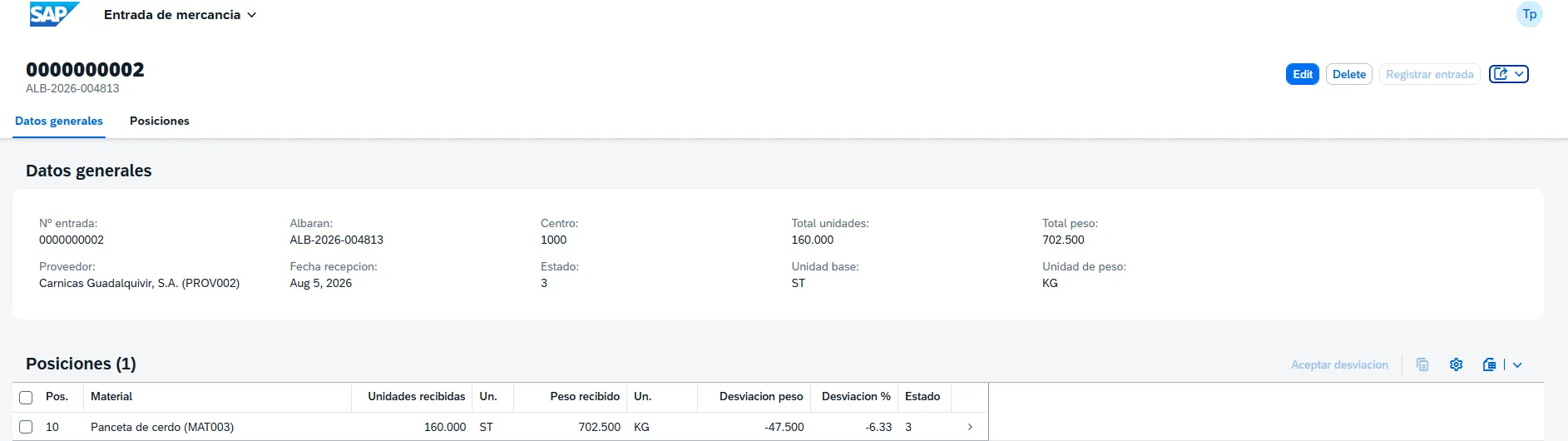
Task: Select the checkbox for position 10
Action: click(x=26, y=427)
